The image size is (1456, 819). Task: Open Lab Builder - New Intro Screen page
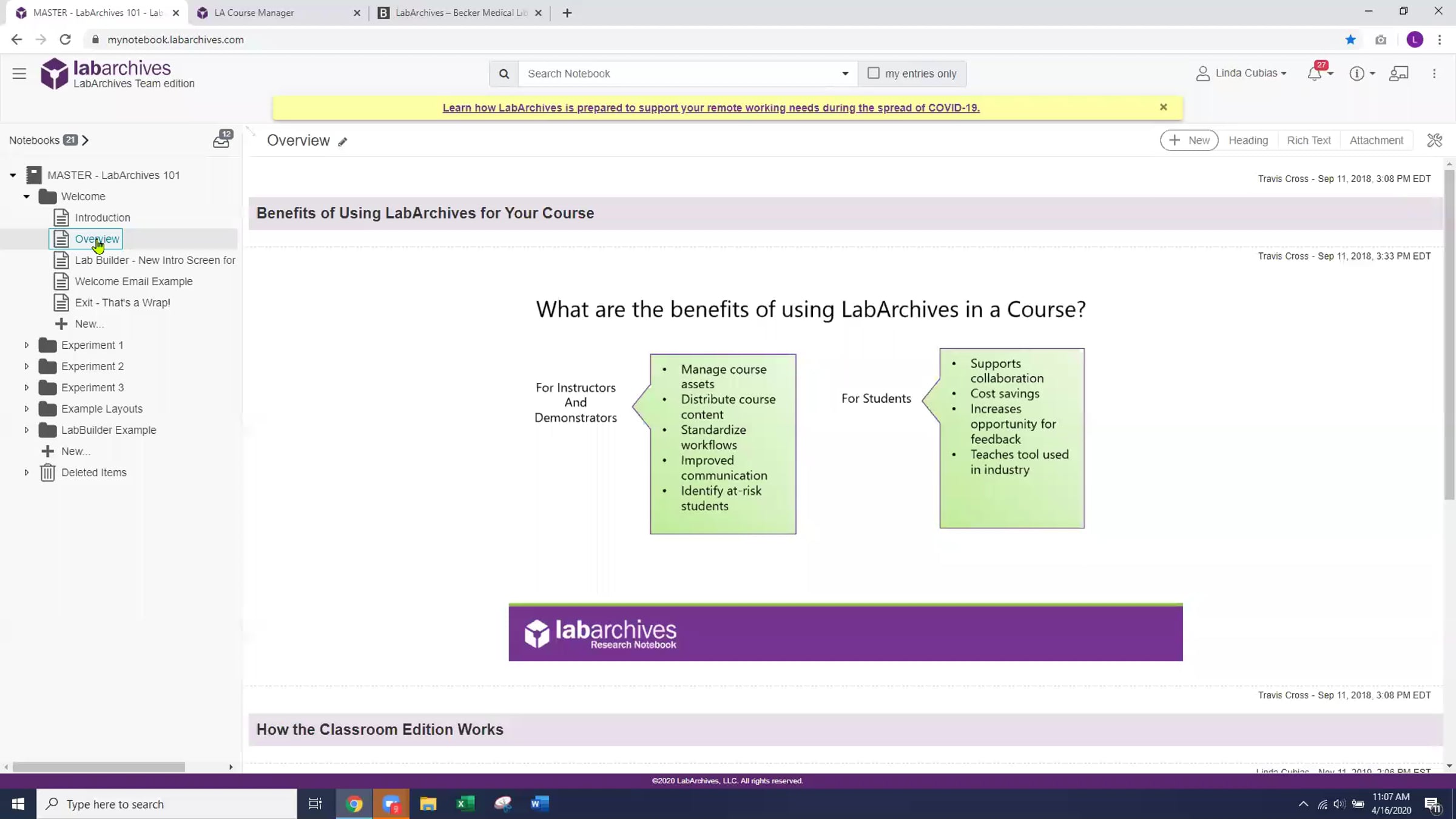155,260
